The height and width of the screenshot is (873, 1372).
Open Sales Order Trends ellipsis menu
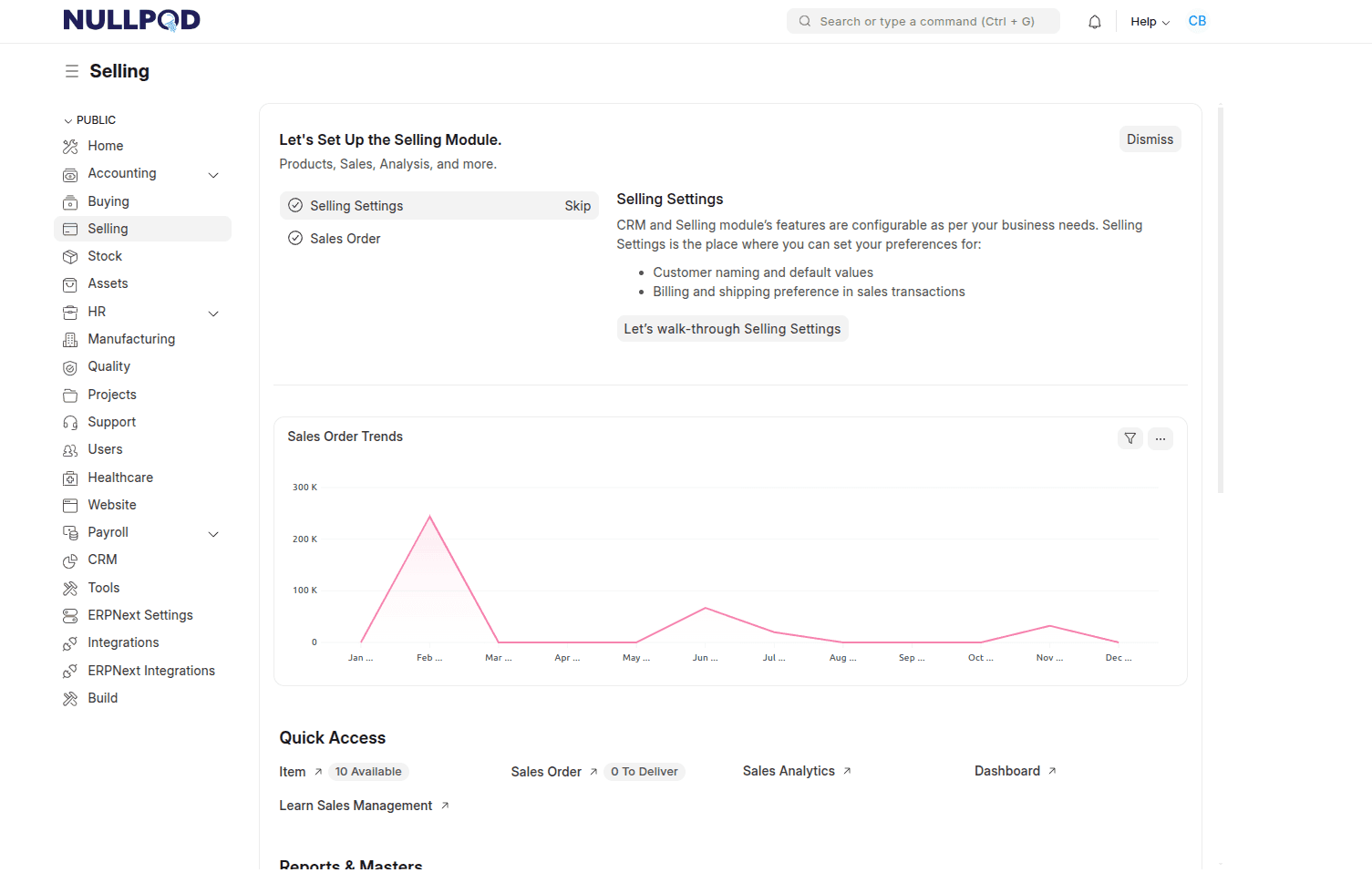[1160, 438]
